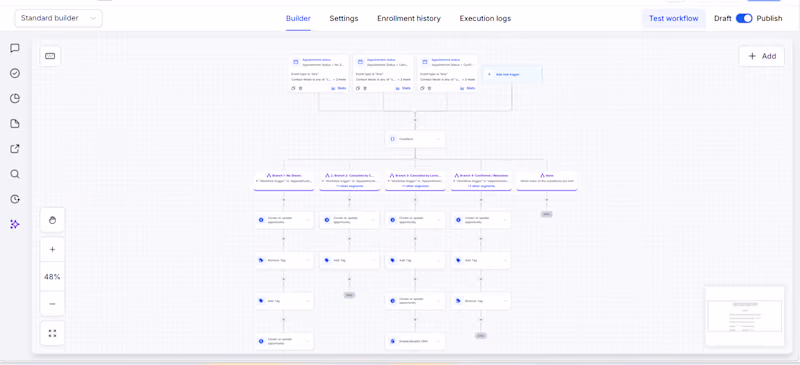The image size is (800, 365).
Task: Open the Standard builder dropdown
Action: click(x=59, y=18)
